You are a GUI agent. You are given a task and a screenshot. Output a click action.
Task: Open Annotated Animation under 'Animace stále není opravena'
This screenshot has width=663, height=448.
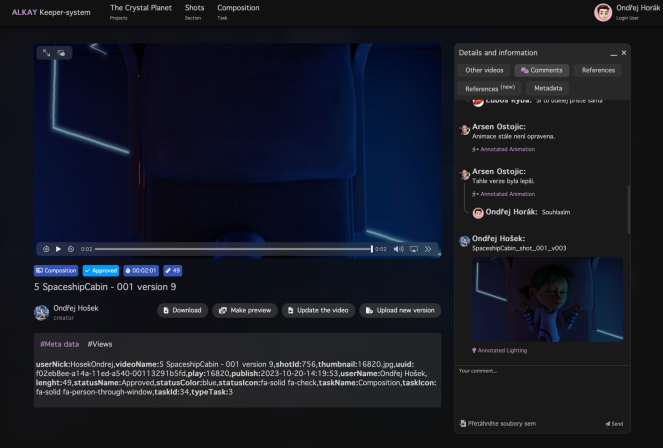point(504,149)
